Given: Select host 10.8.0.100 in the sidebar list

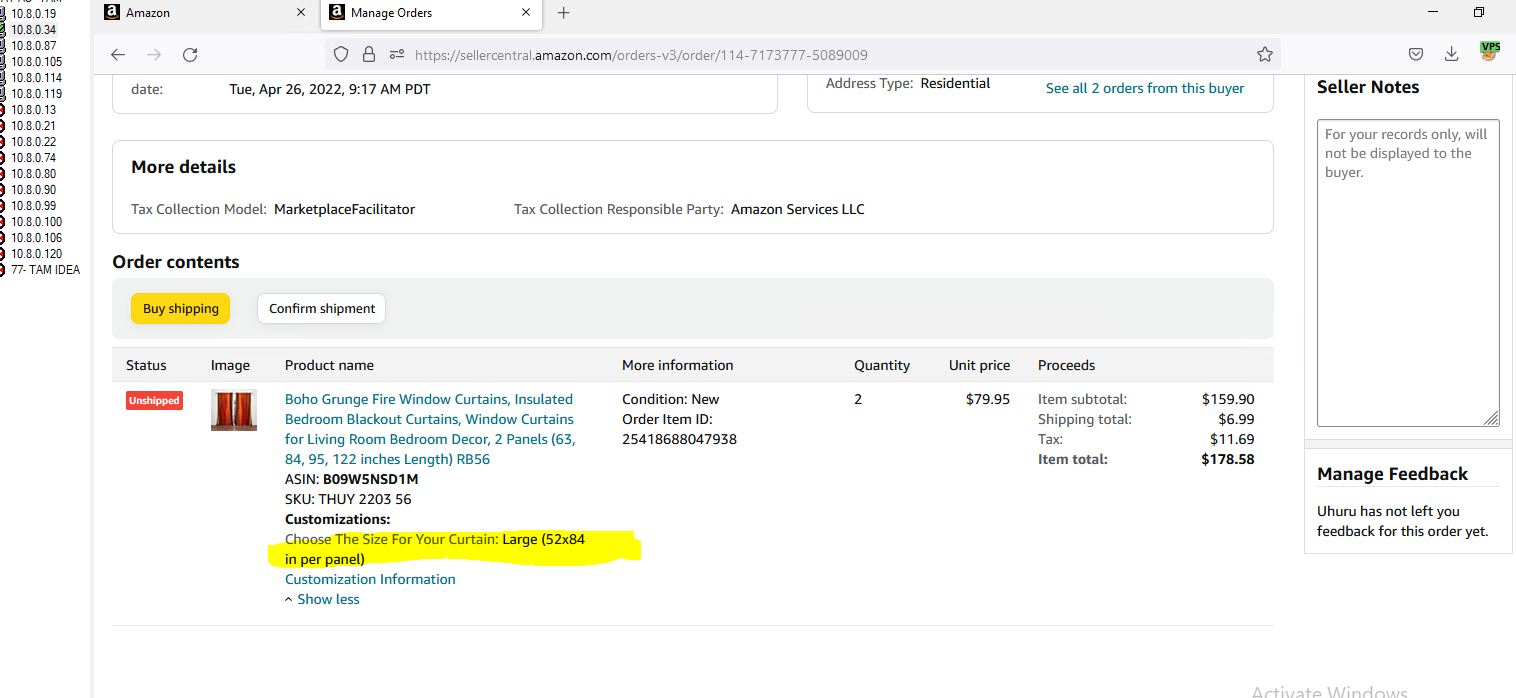Looking at the screenshot, I should coord(36,222).
